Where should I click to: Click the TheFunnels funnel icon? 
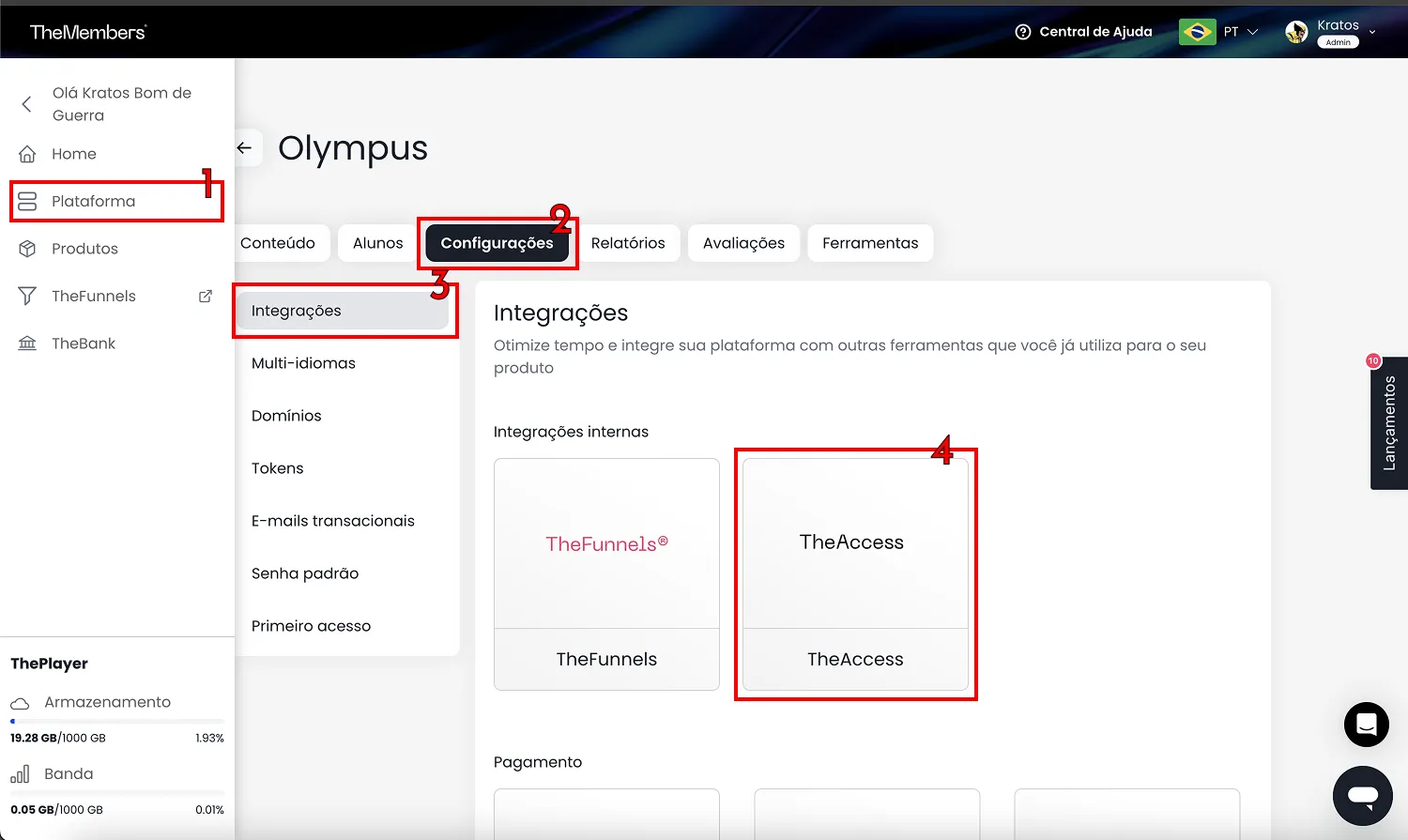(27, 297)
